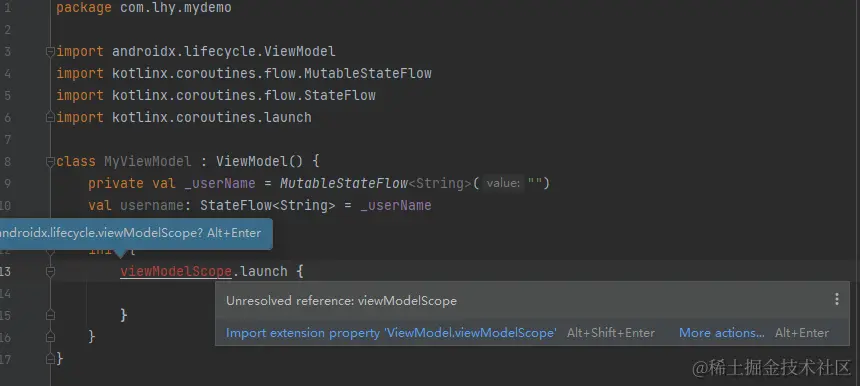Screen dimensions: 860x386
Task: Click the 'launch' call on line 13
Action: (264, 271)
